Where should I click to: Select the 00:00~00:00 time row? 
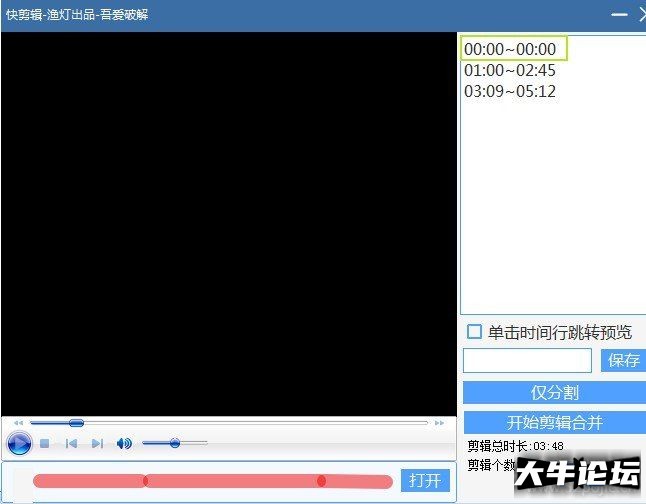pos(515,49)
